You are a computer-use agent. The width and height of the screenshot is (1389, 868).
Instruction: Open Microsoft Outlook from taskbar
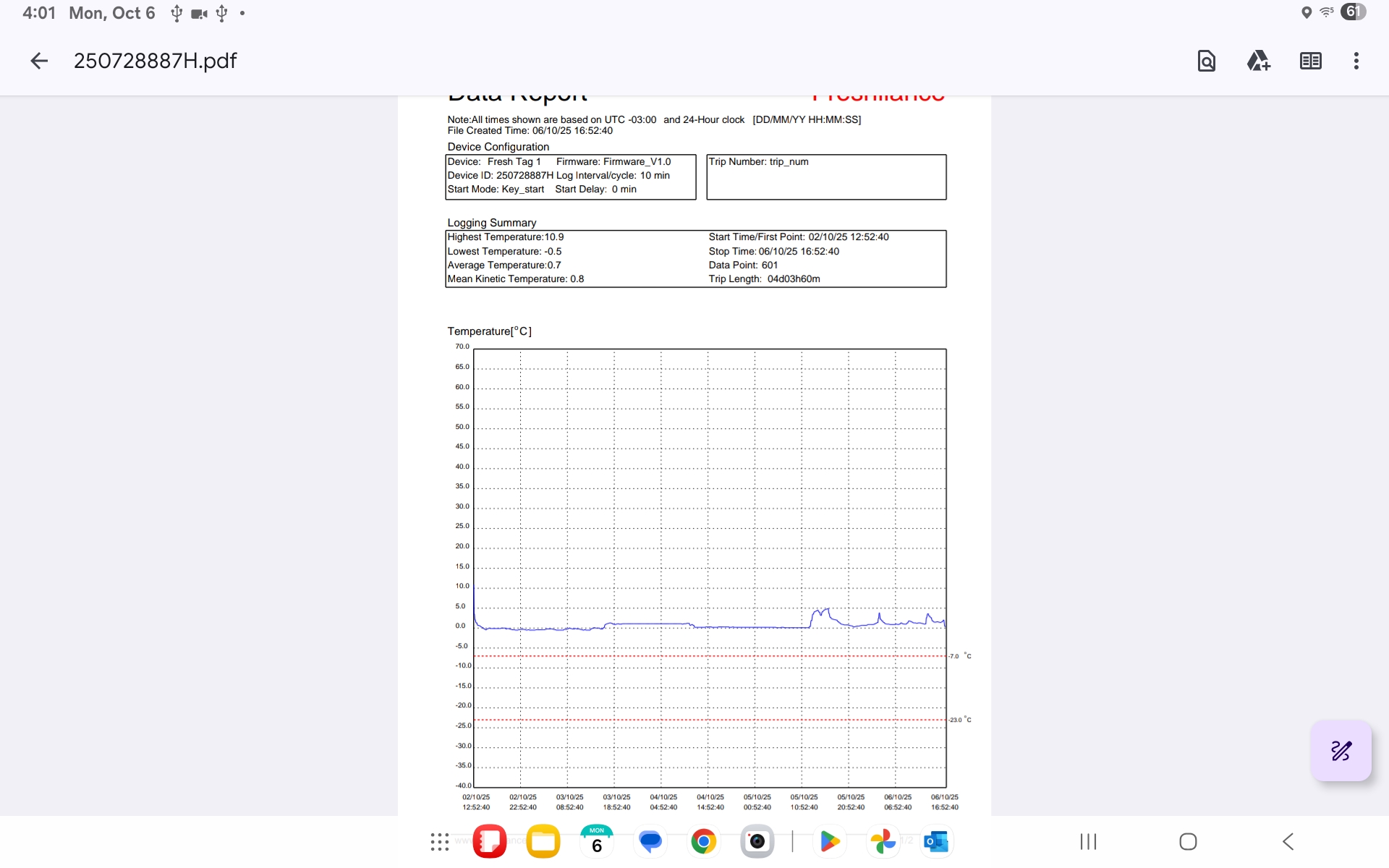click(936, 841)
